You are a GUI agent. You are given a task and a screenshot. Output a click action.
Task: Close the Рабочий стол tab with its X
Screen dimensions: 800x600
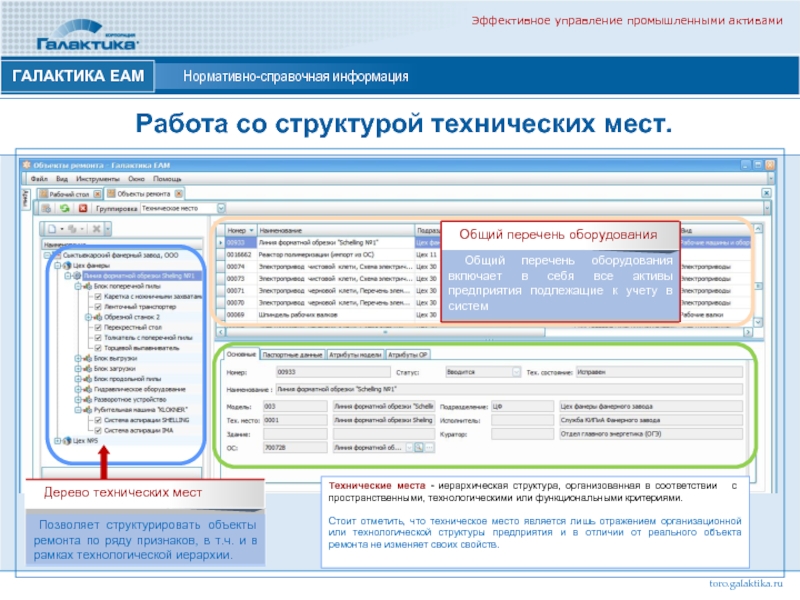pyautogui.click(x=97, y=194)
